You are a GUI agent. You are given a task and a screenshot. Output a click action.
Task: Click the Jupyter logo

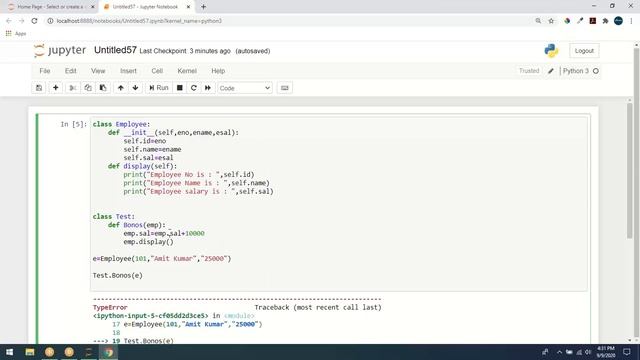60,51
